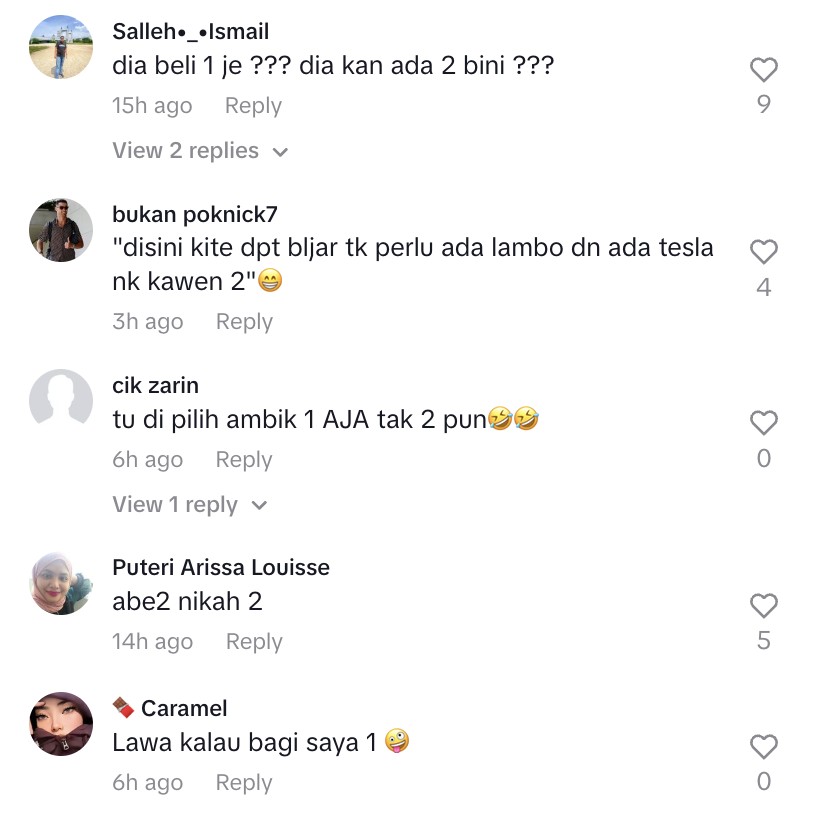The image size is (830, 826).
Task: Reply to Caramel's comment
Action: (x=244, y=783)
